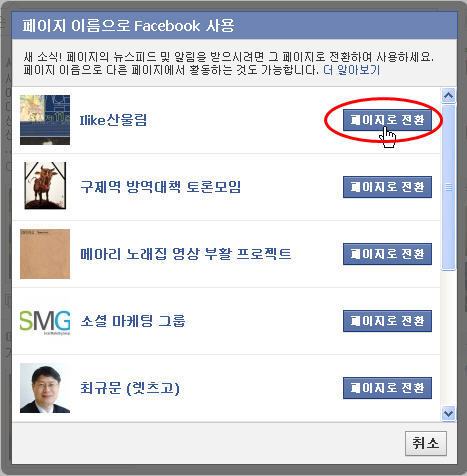Switch to 메아리 노래집 영상 부활 프로젝트 page
The image size is (467, 476).
click(387, 254)
